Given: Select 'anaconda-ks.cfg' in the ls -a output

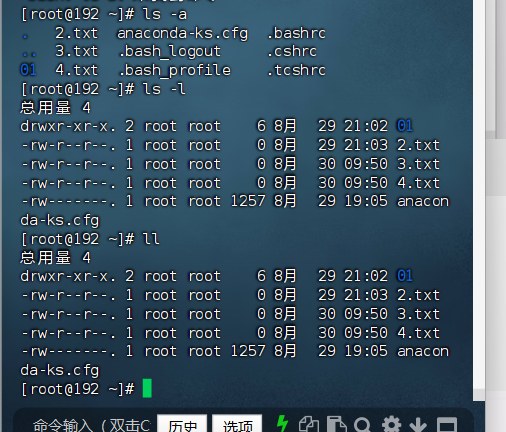Looking at the screenshot, I should [x=183, y=34].
